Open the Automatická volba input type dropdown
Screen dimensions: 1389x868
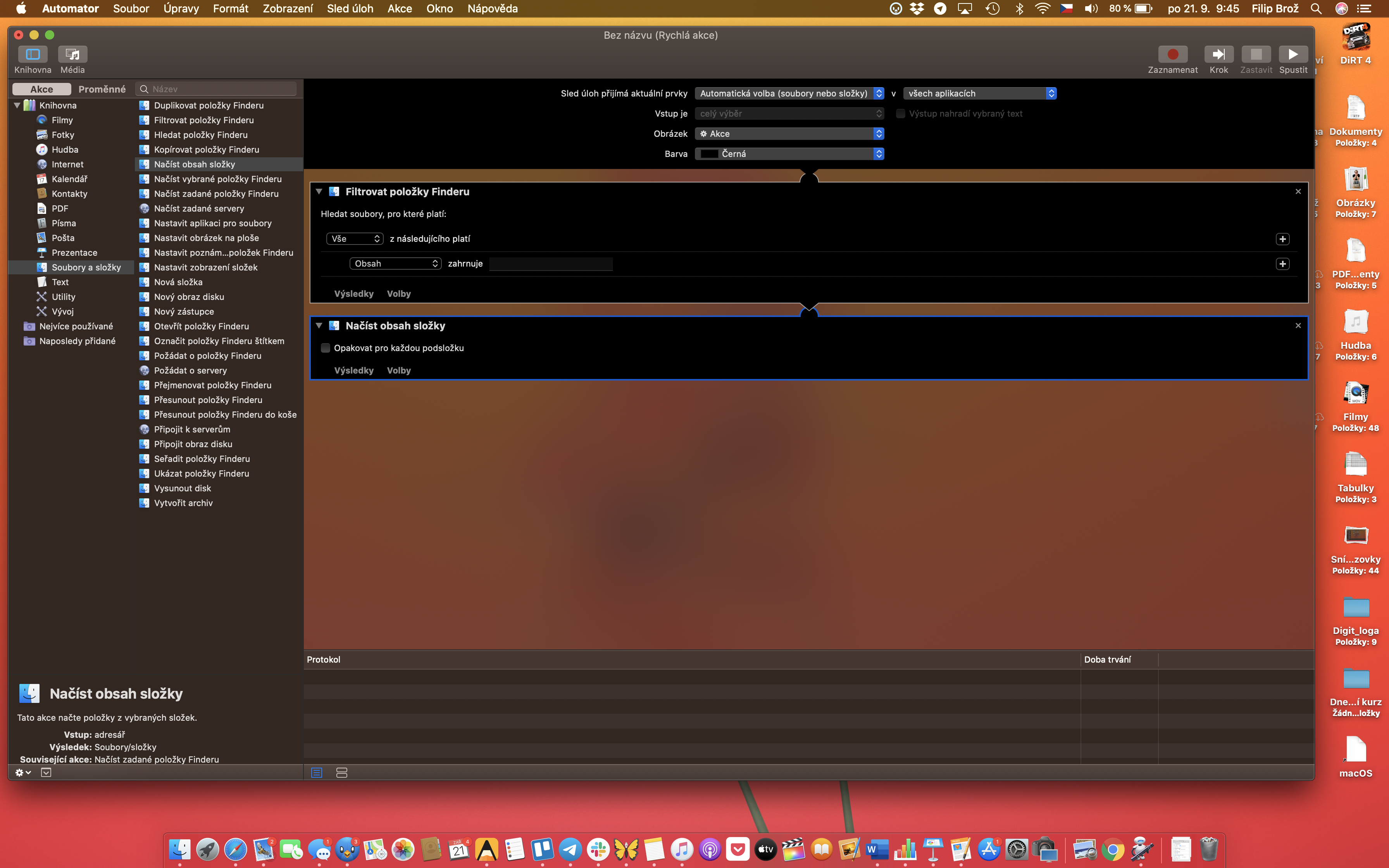click(x=789, y=93)
